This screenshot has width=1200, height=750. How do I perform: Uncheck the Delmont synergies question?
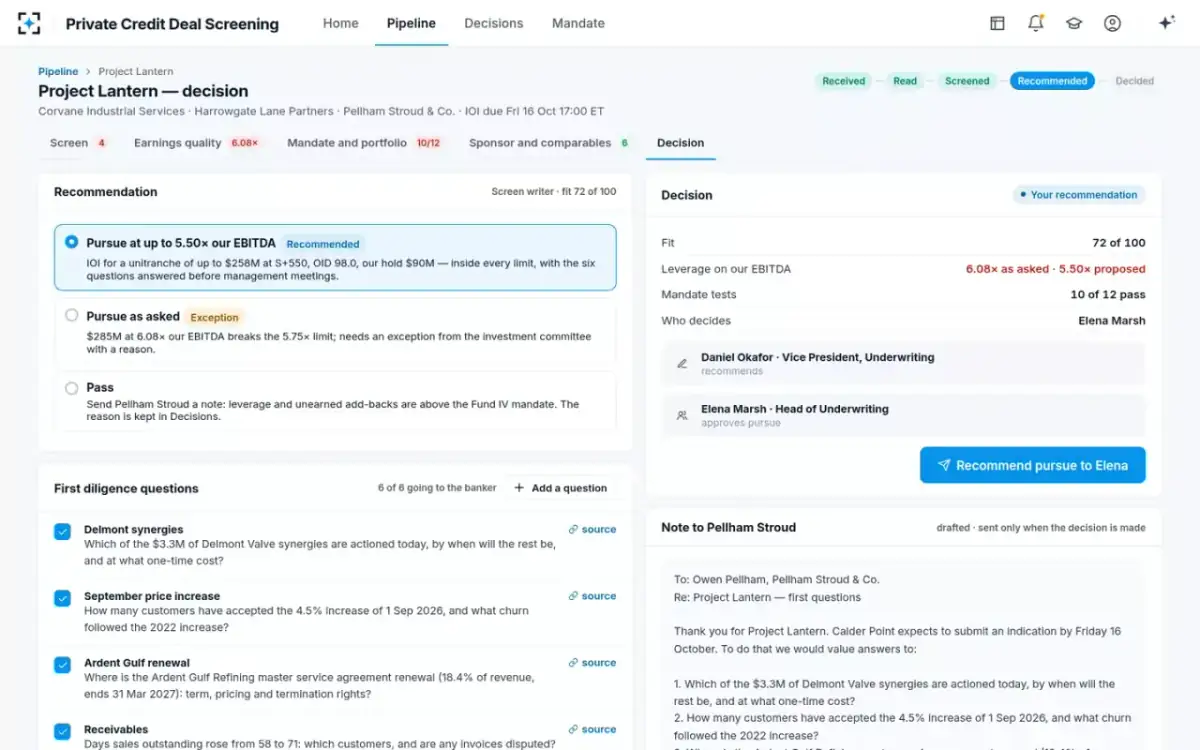click(62, 532)
